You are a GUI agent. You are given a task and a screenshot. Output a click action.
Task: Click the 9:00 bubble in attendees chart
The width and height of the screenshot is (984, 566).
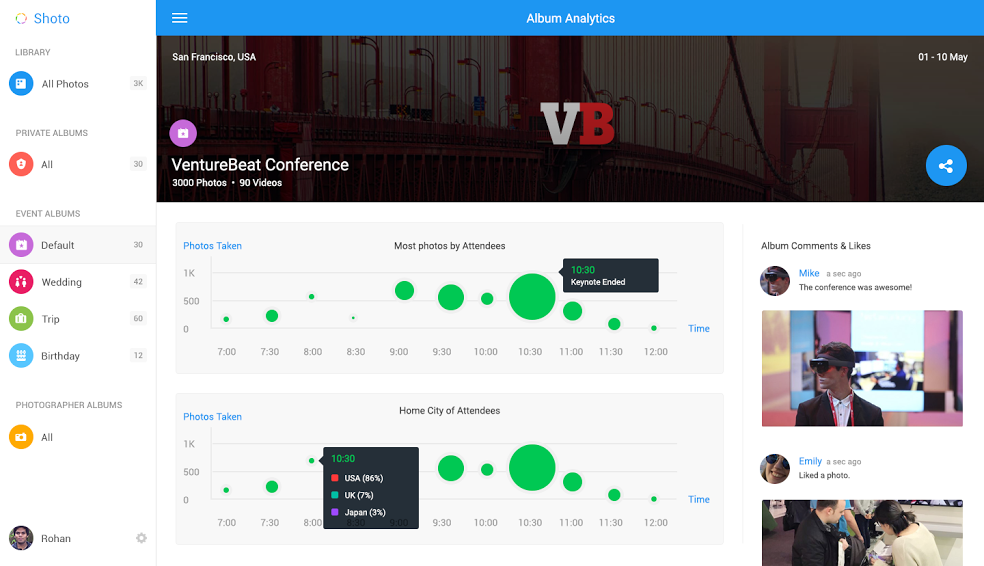click(404, 291)
